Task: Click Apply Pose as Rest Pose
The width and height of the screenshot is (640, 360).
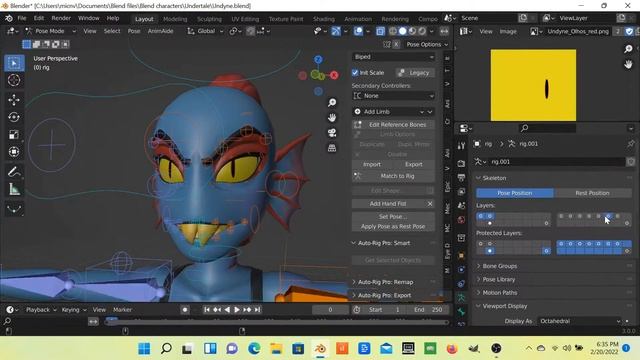Action: click(393, 227)
